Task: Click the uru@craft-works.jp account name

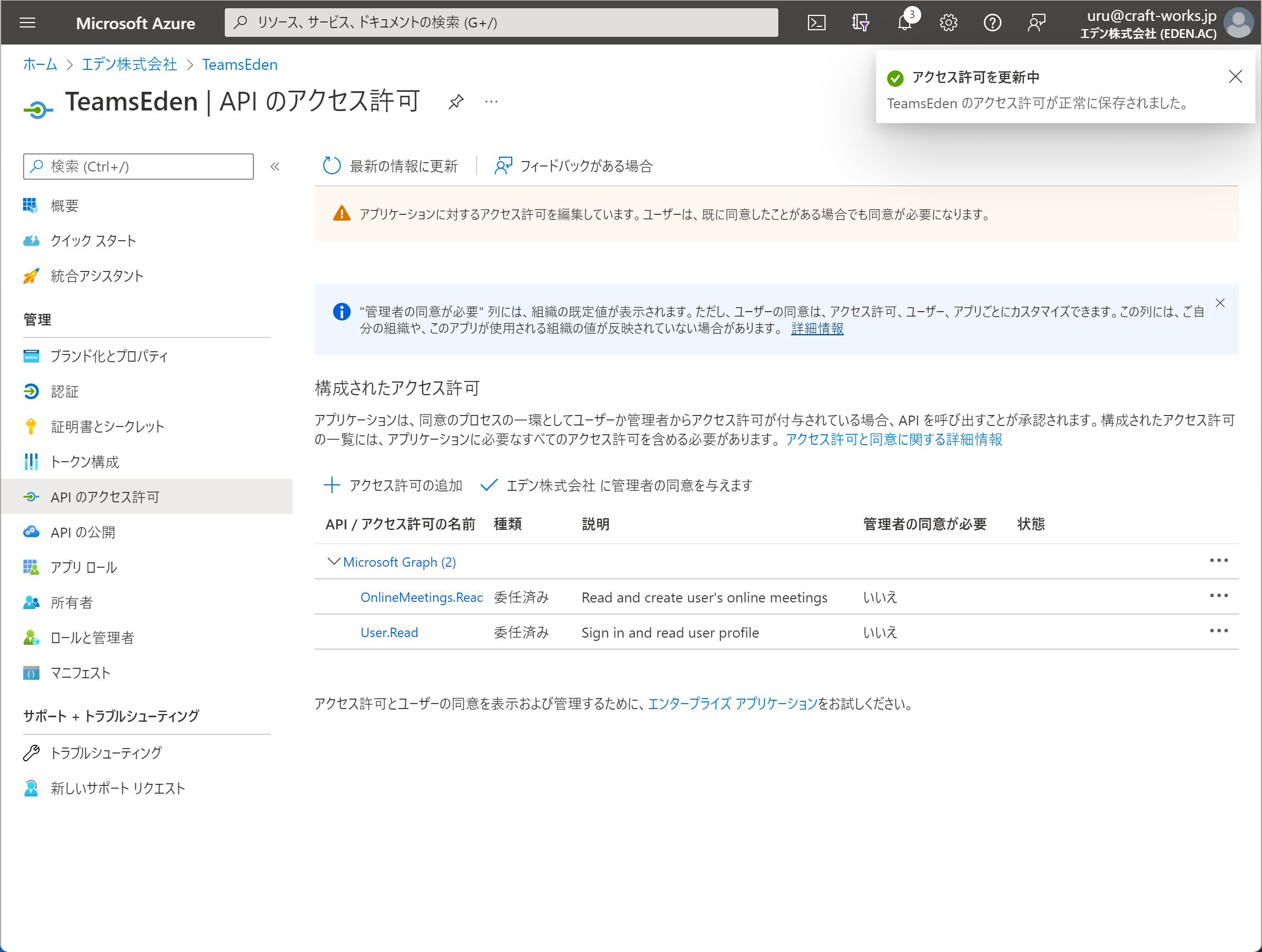Action: coord(1152,15)
